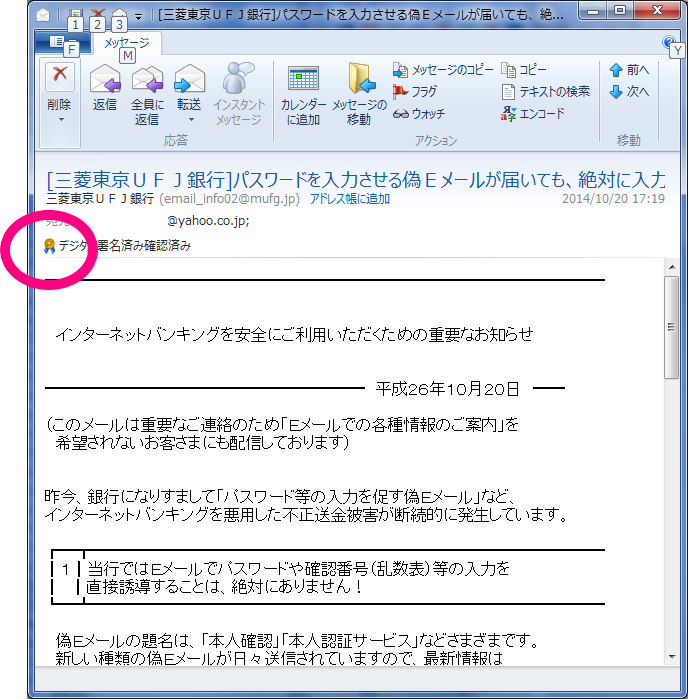Click Add to Calendar (カレンダーに追加) icon
The height and width of the screenshot is (699, 688).
tap(303, 78)
